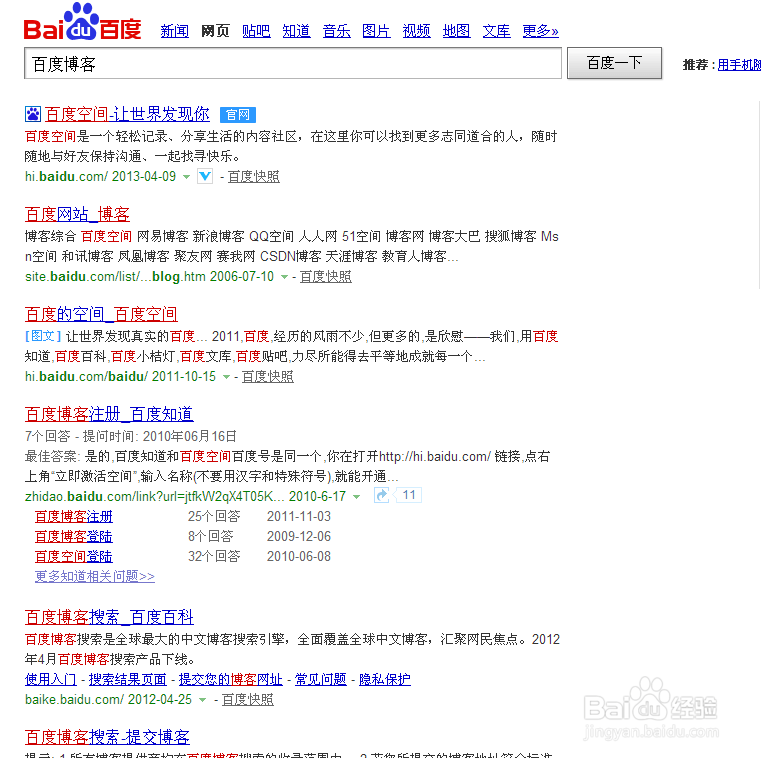Image resolution: width=761 pixels, height=758 pixels.
Task: Open the 百度的空间_百度空间 result
Action: (x=101, y=314)
